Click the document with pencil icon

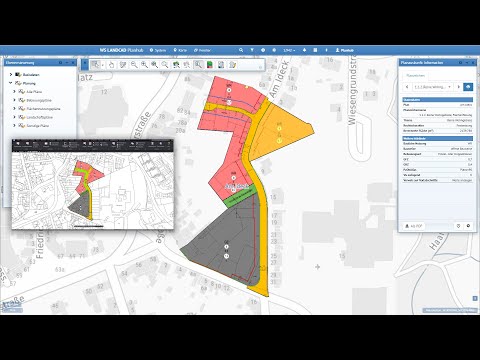232,65
